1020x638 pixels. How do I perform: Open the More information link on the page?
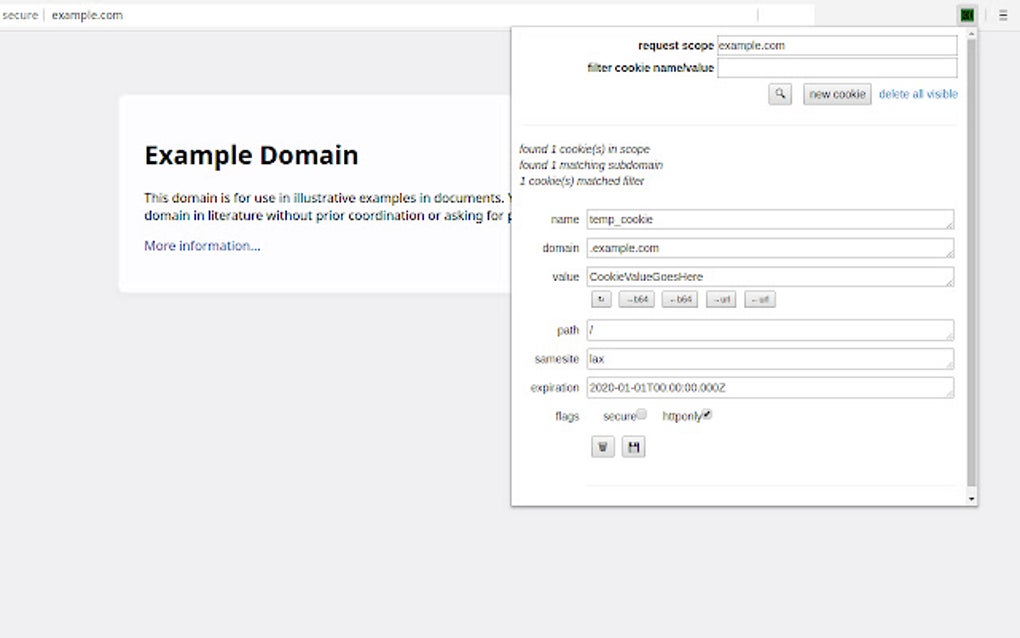pos(200,245)
